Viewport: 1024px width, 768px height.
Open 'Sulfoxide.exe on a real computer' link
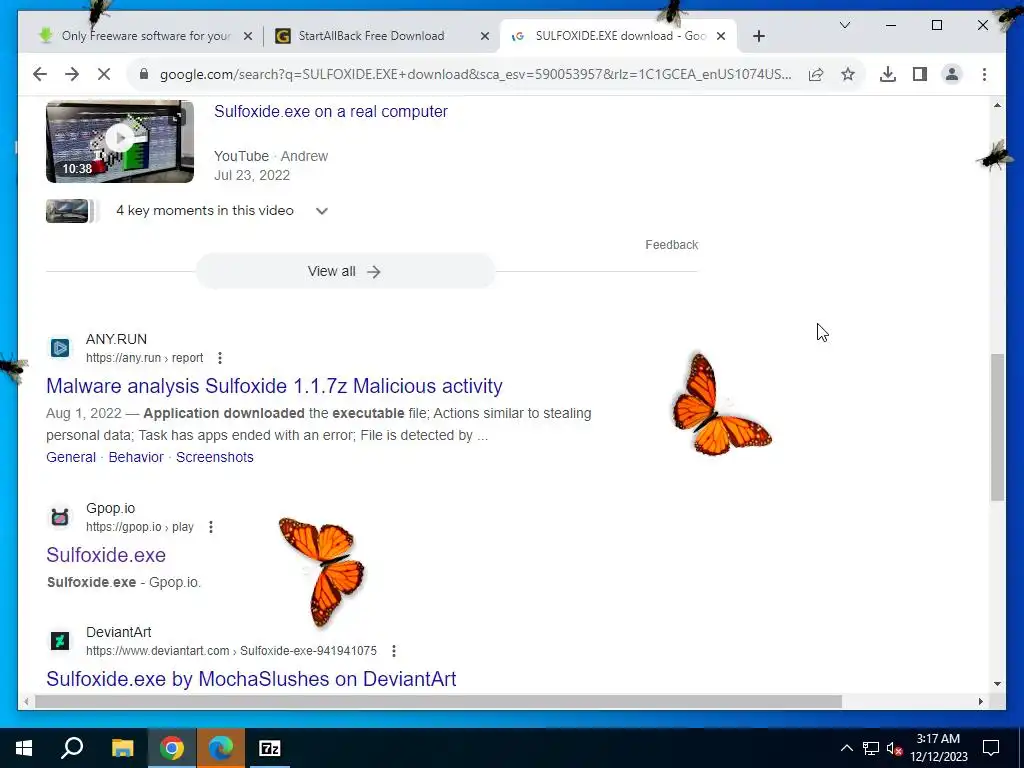330,112
